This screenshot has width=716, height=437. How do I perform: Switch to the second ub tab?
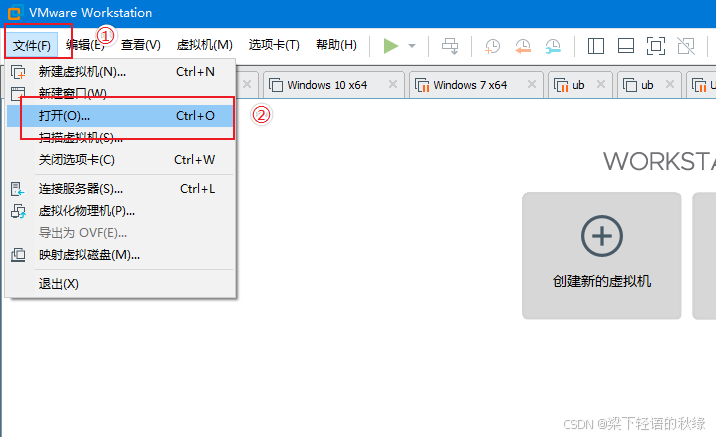(647, 85)
